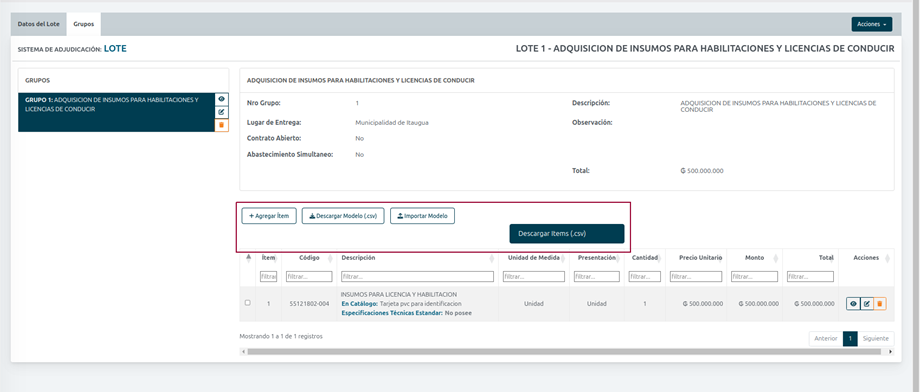Screen dimensions: 920x392
Task: Click the LOTE adjudication system label
Action: point(115,49)
